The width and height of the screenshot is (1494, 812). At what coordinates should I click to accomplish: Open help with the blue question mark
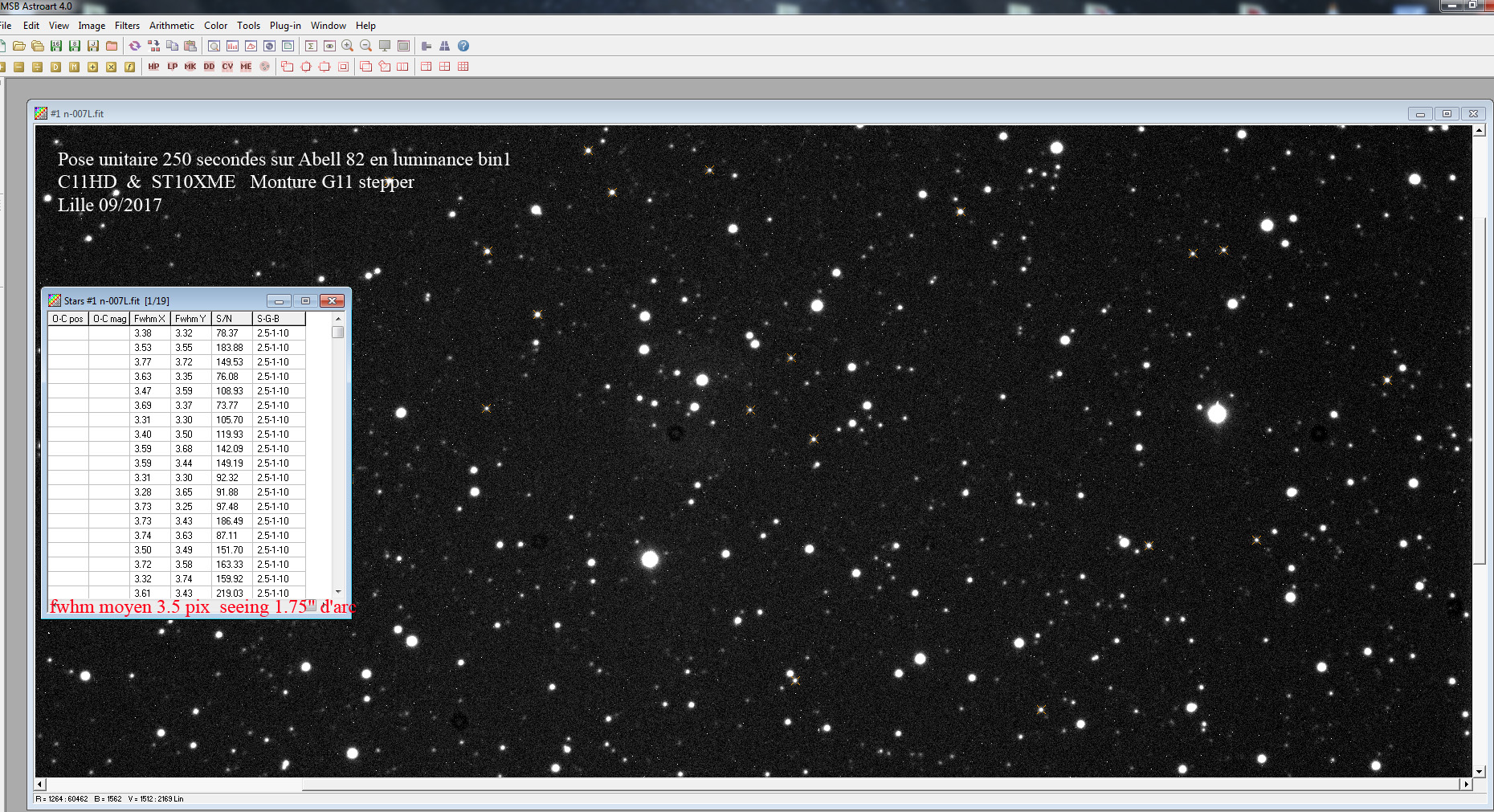click(463, 46)
